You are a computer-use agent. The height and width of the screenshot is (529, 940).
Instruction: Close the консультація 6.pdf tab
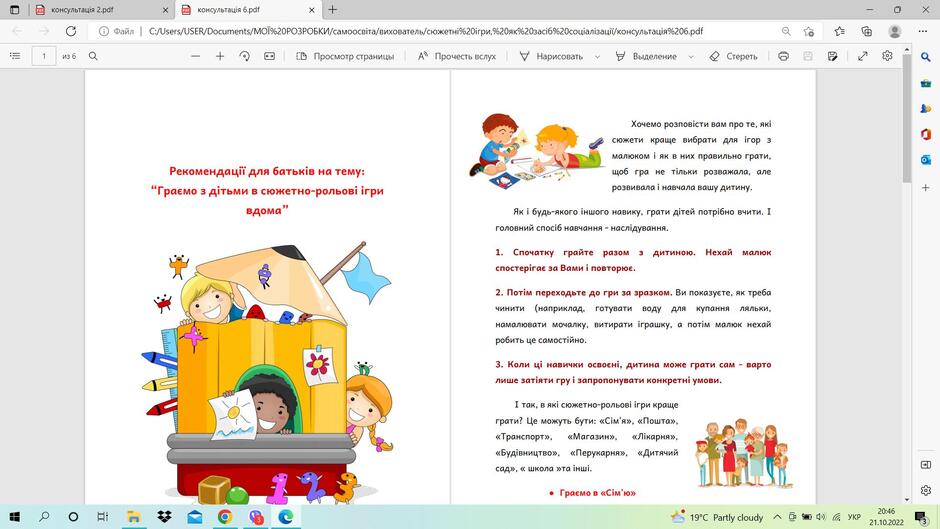click(x=312, y=10)
